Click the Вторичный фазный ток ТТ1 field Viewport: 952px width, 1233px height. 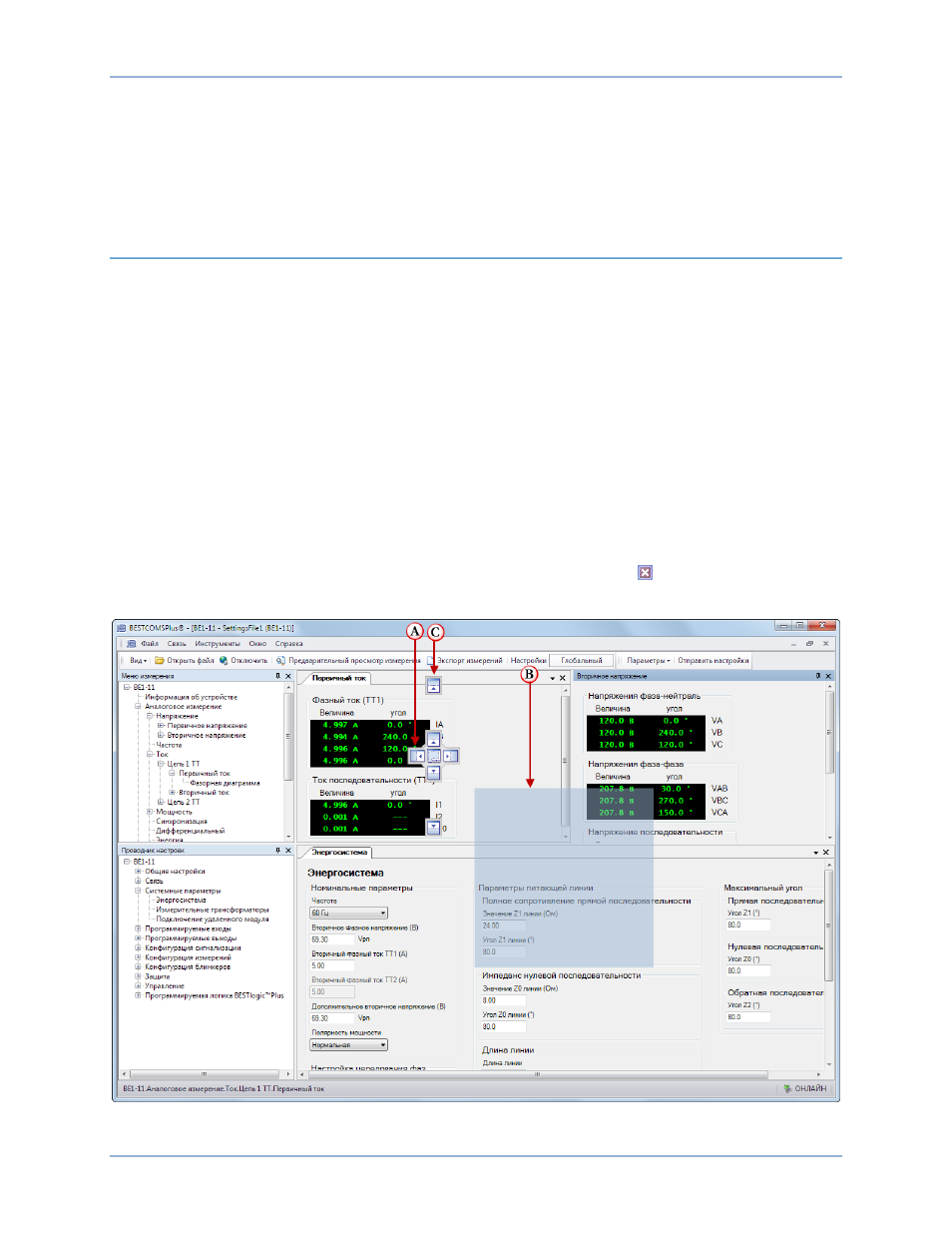click(x=332, y=965)
